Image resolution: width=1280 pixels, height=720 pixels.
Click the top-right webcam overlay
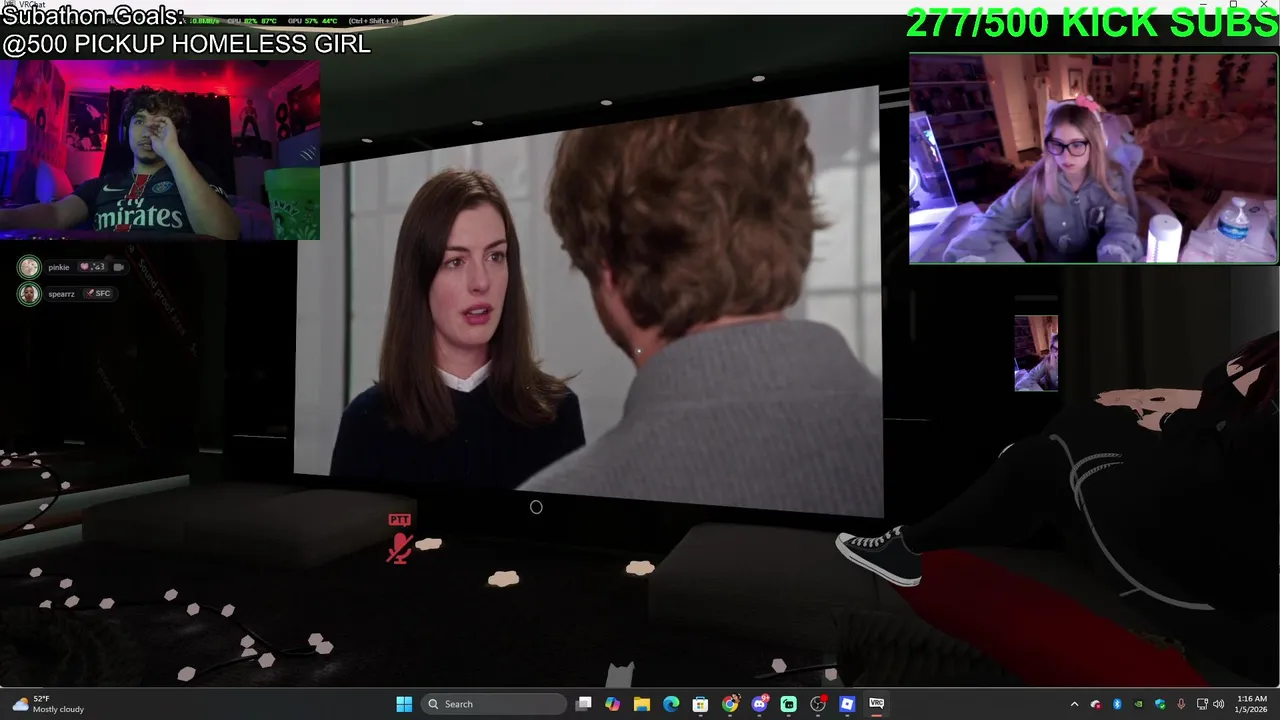point(1093,158)
